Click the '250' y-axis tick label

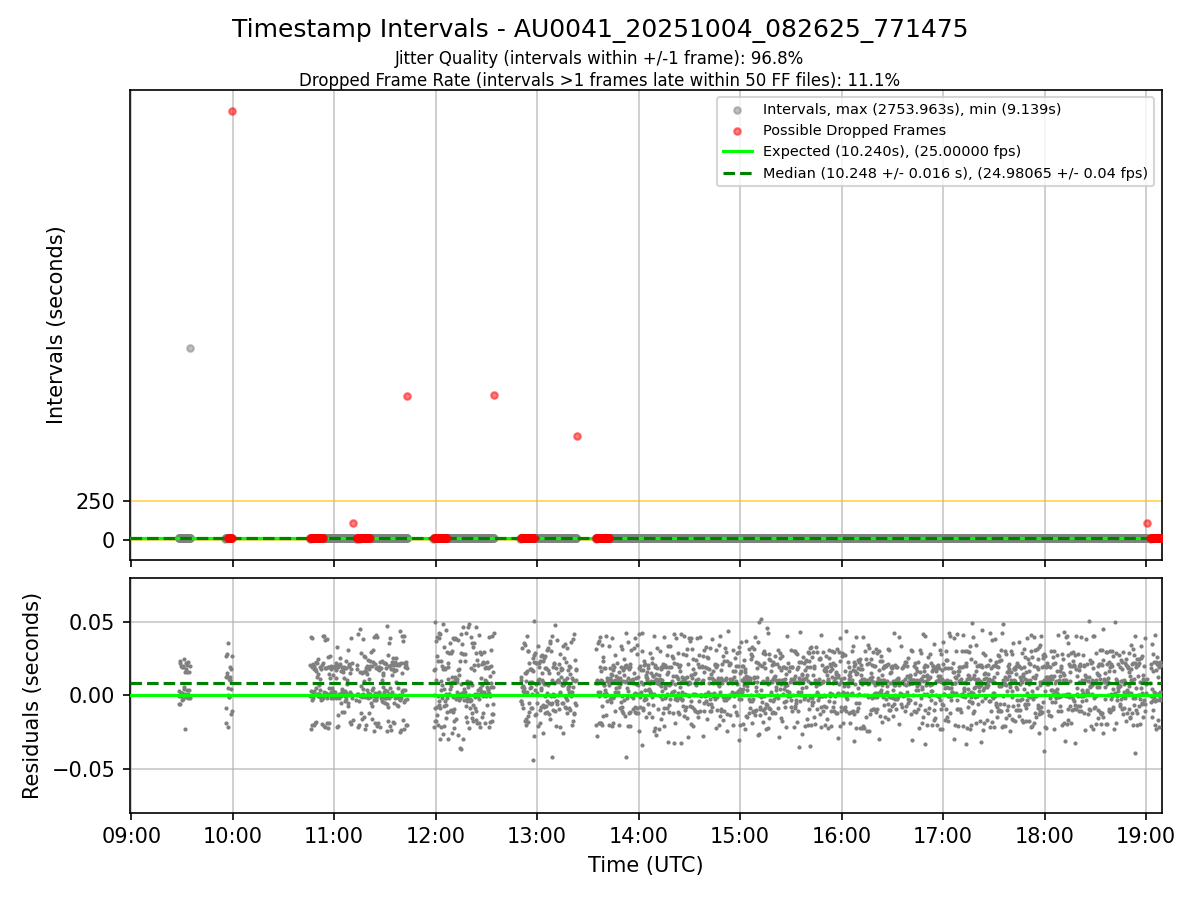click(x=96, y=501)
